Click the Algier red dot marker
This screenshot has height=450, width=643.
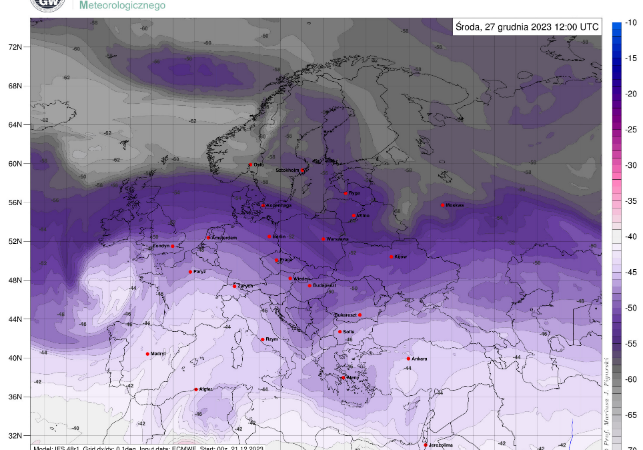[196, 389]
